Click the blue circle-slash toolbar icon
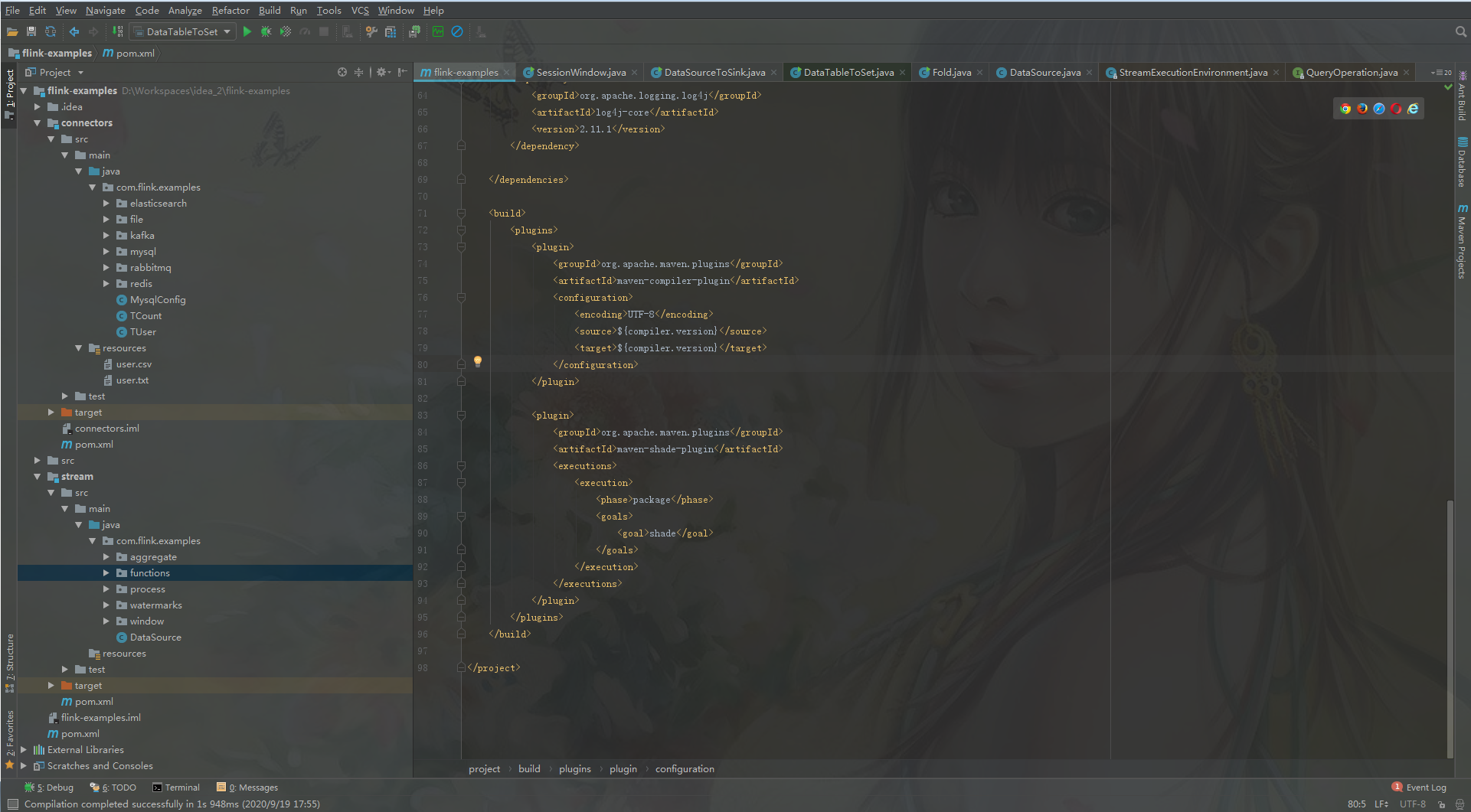 tap(457, 31)
